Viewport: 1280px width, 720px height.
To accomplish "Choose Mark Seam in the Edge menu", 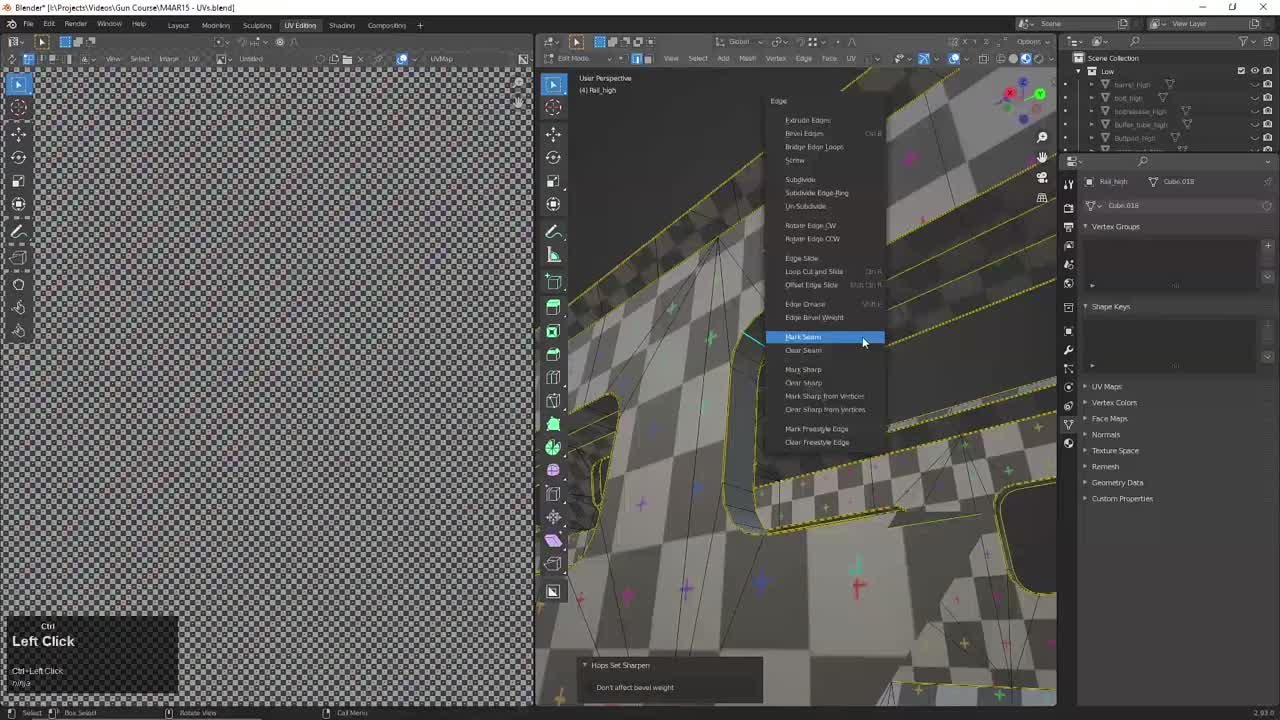I will pos(825,337).
